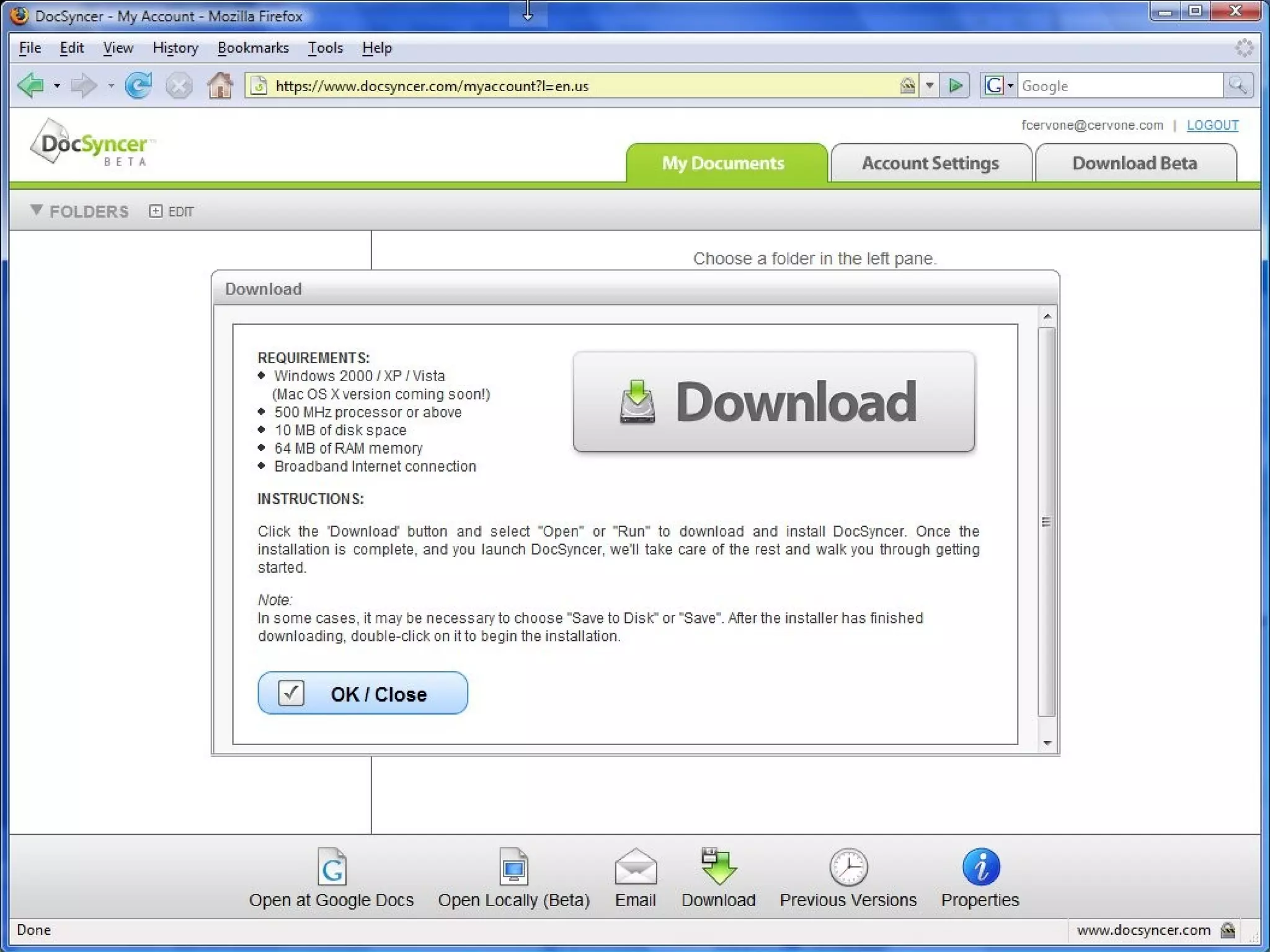Viewport: 1270px width, 952px height.
Task: Open the Bookmarks menu
Action: 253,48
